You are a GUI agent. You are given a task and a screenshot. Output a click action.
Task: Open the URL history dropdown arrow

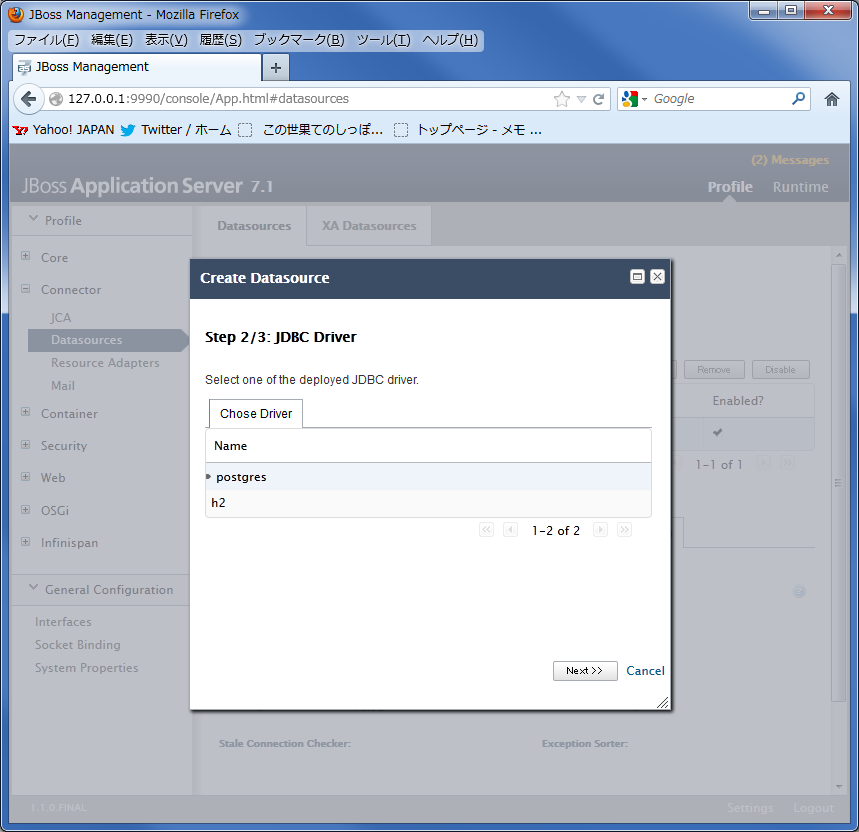click(x=581, y=99)
